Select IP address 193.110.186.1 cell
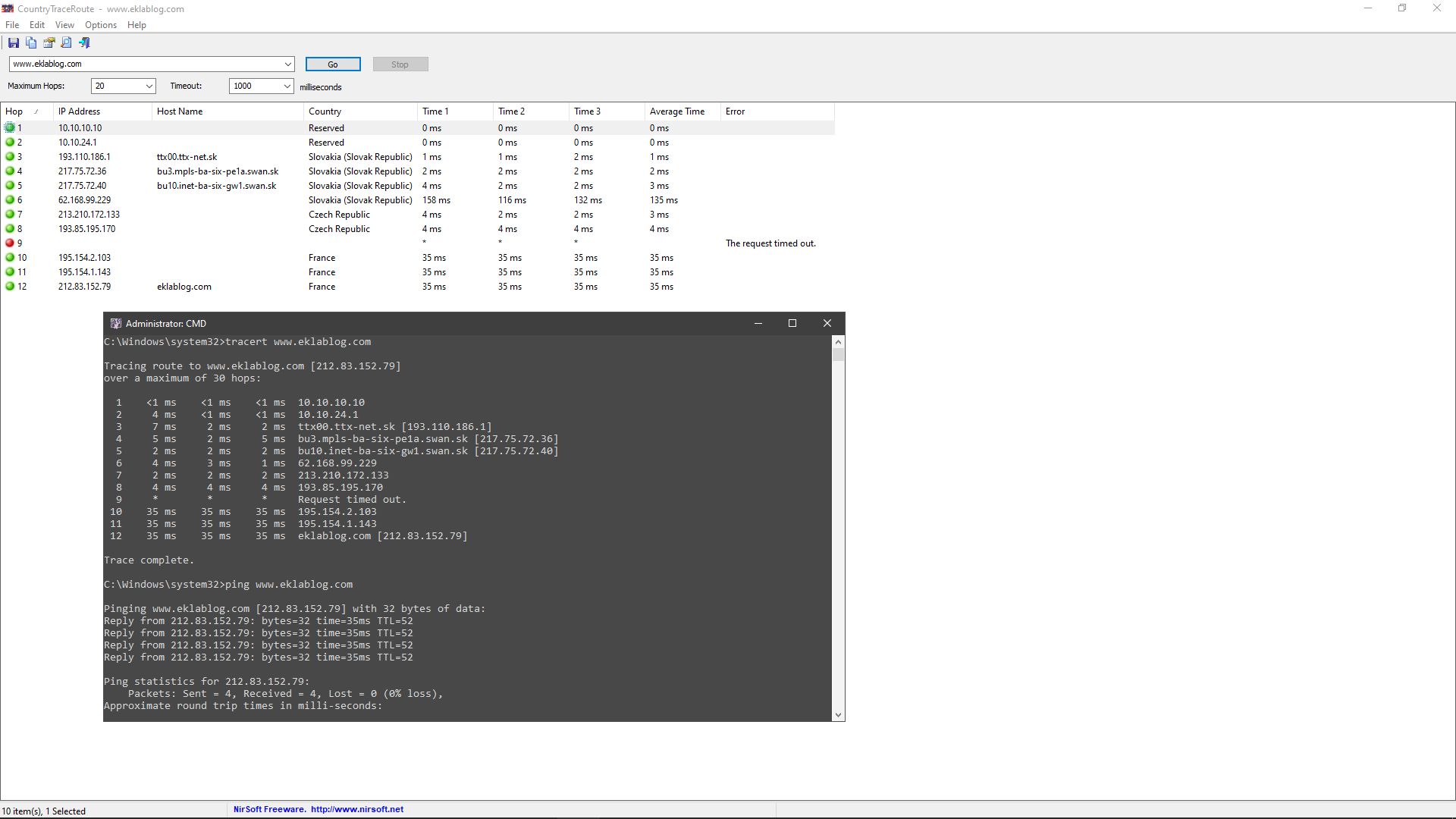 point(84,157)
